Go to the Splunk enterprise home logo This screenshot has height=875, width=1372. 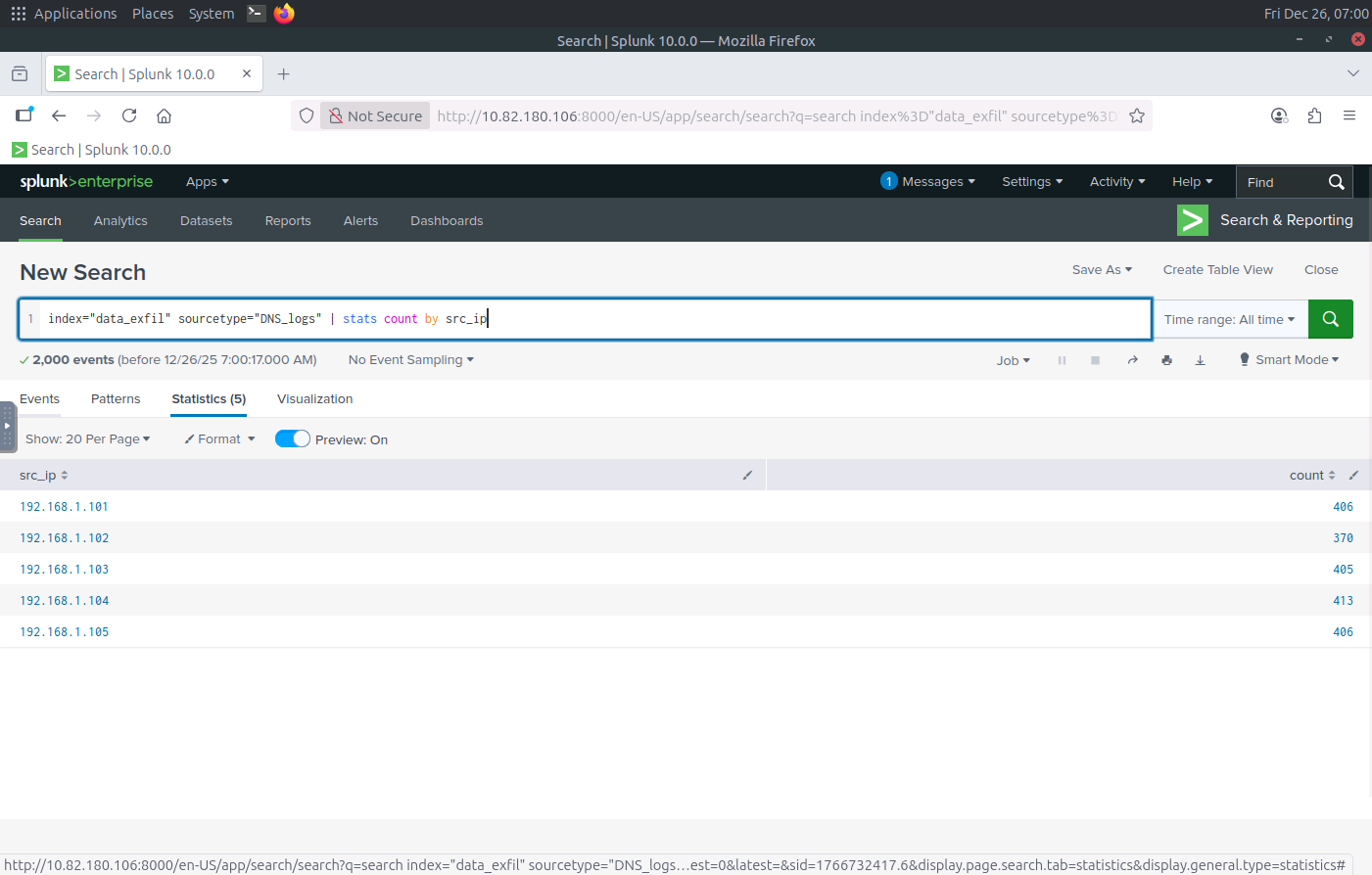(x=86, y=181)
